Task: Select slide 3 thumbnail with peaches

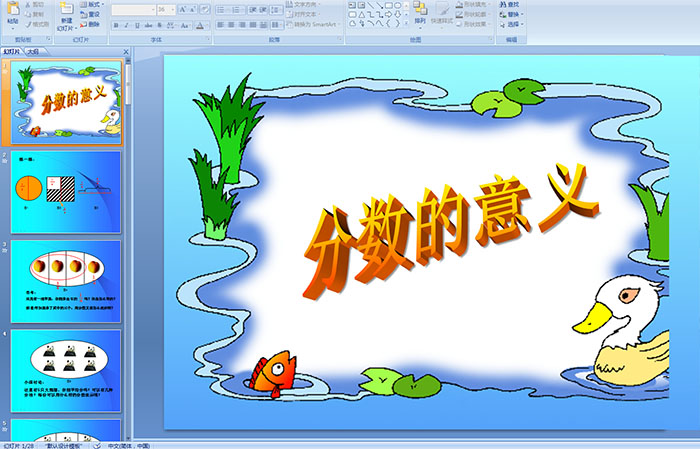Action: tap(66, 281)
